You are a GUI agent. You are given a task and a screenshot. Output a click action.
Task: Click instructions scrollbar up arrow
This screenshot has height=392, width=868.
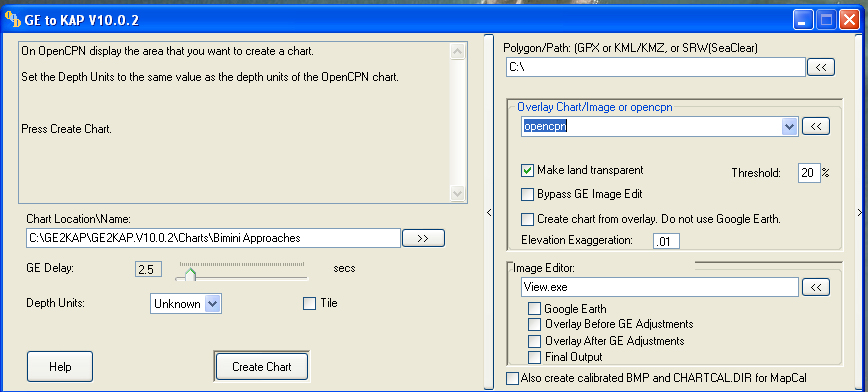[458, 51]
